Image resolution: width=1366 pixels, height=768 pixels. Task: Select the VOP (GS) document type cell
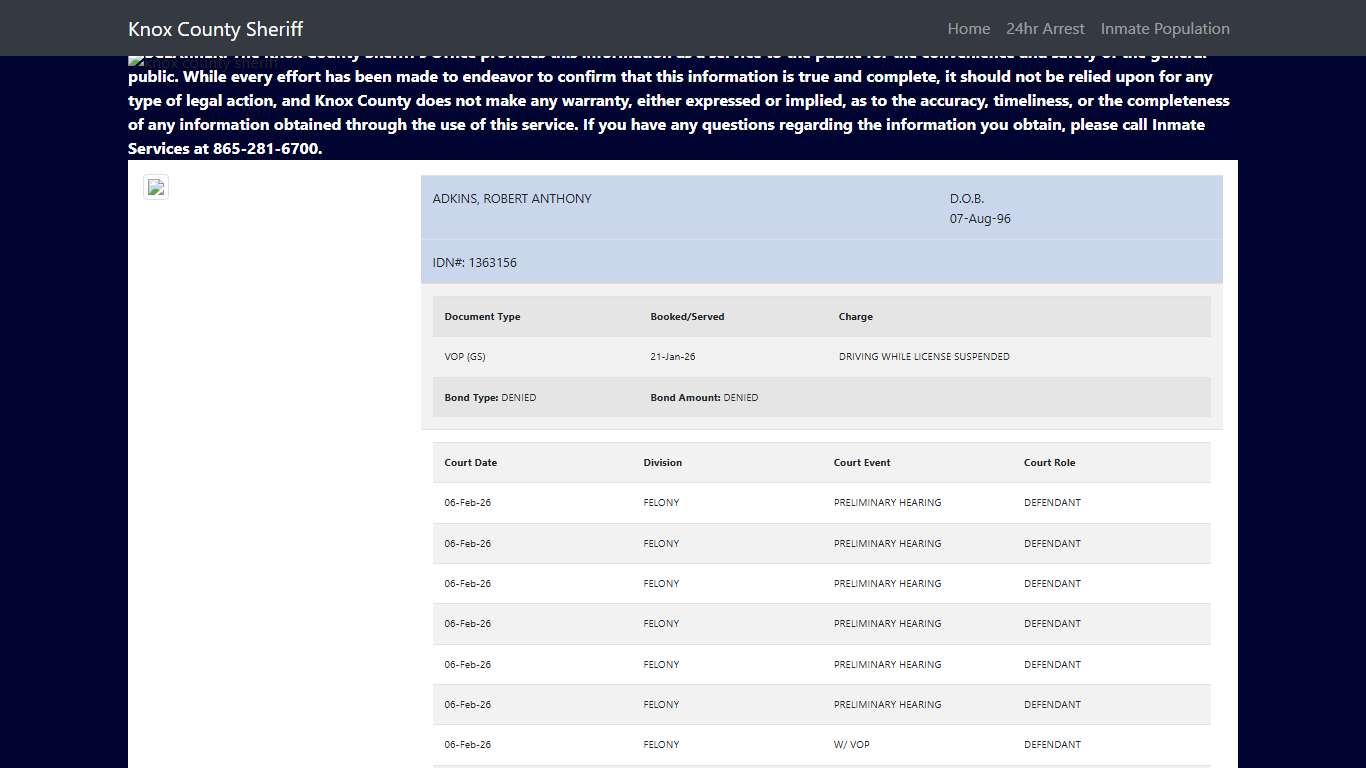(465, 356)
